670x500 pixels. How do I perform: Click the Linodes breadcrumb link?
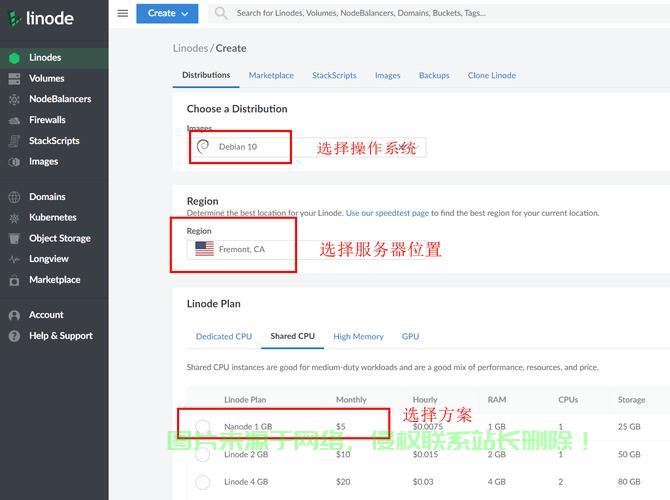tap(190, 48)
